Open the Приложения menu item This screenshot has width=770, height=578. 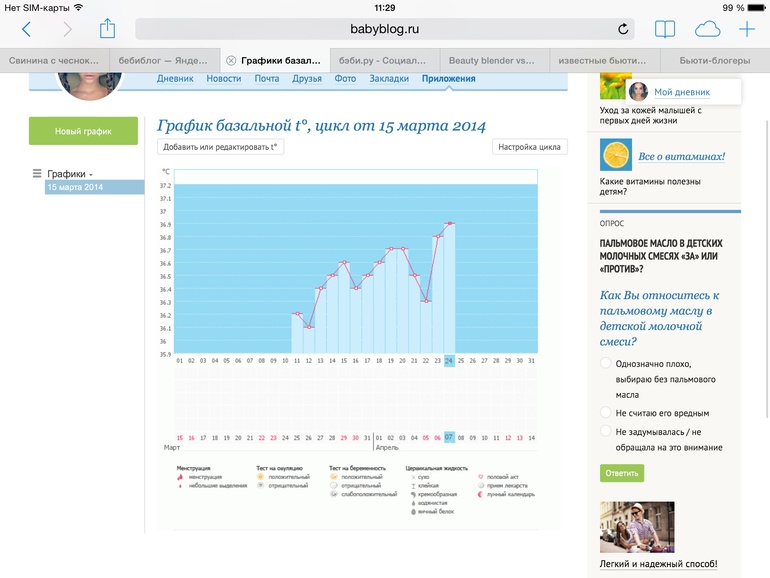pyautogui.click(x=448, y=79)
